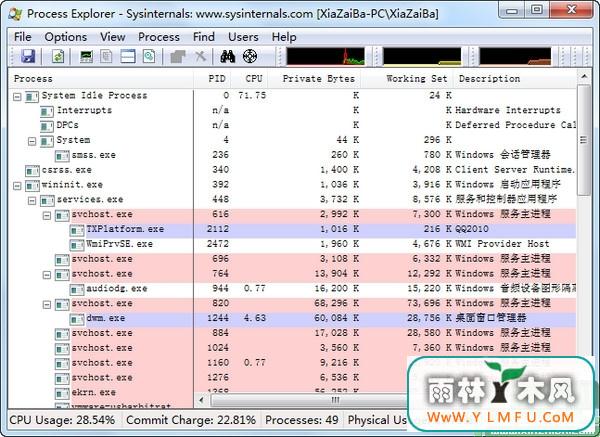Viewport: 600px width, 437px height.
Task: Click the Process Explorer title bar icon
Action: (x=15, y=14)
